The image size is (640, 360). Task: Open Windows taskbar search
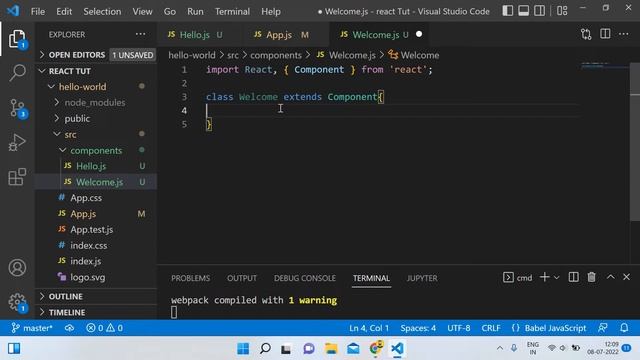265,349
